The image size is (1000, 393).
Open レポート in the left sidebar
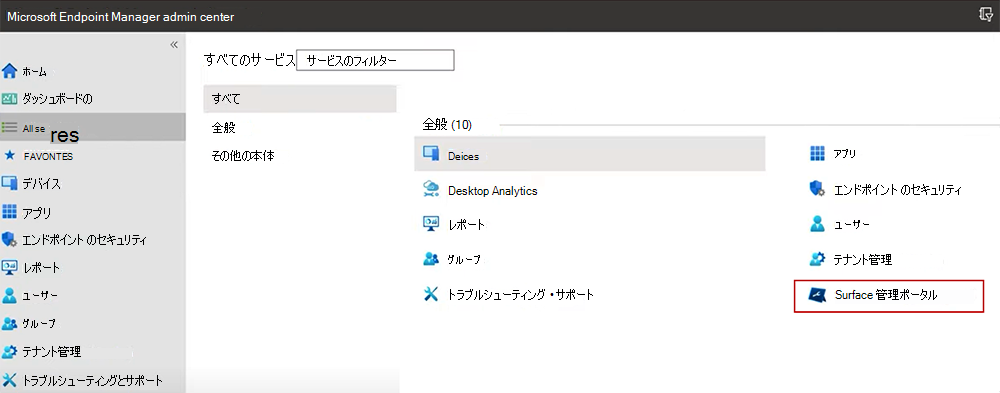41,268
